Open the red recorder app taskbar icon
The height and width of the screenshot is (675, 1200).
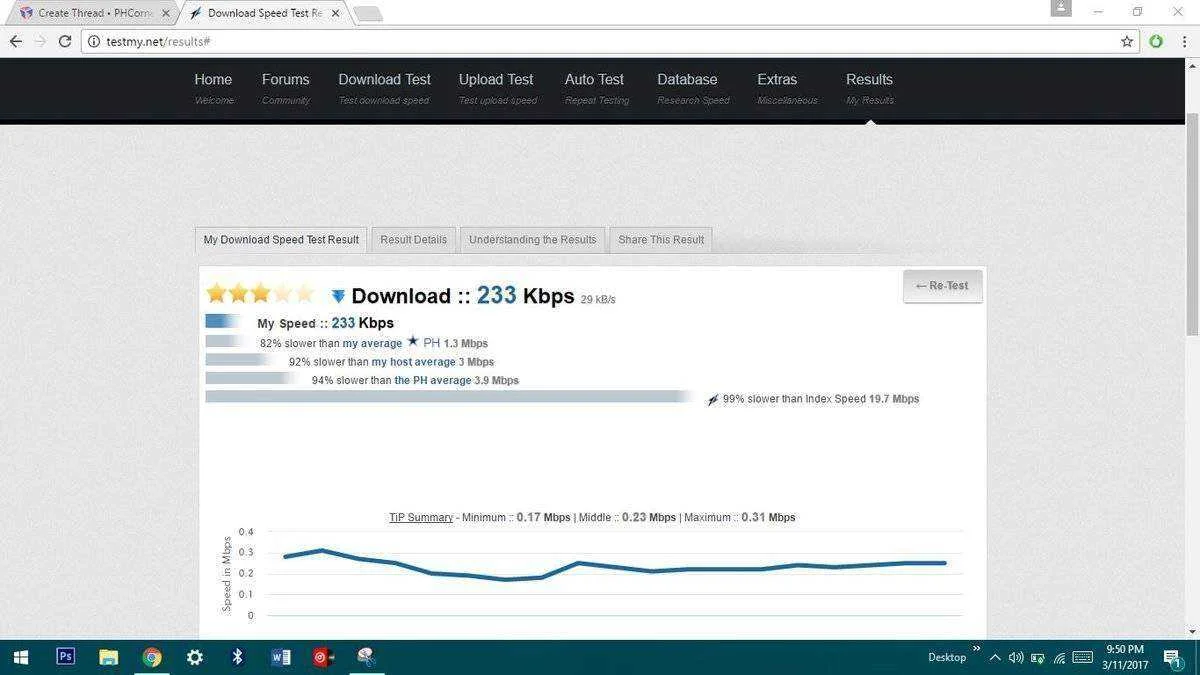324,657
